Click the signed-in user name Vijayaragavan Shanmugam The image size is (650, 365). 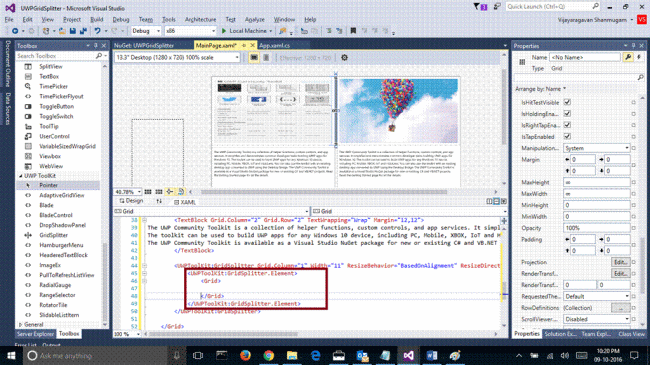click(x=592, y=19)
